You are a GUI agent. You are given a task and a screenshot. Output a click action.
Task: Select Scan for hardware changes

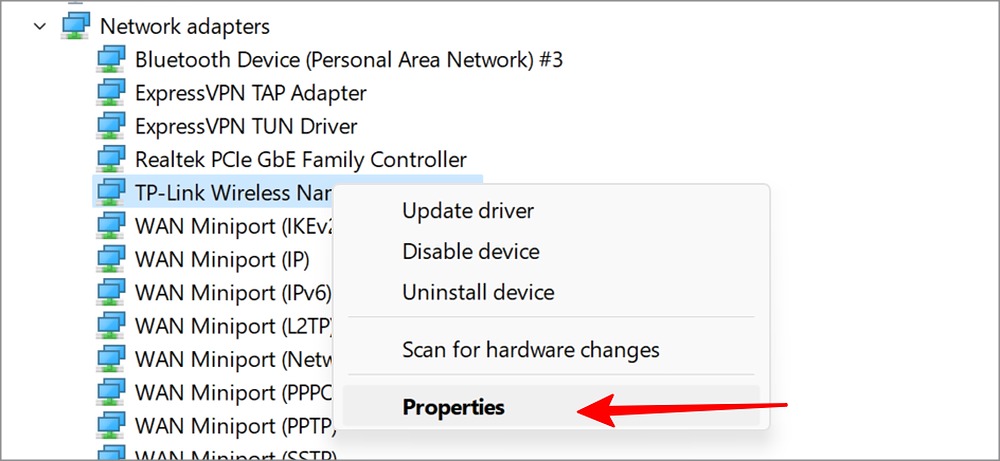pyautogui.click(x=530, y=350)
